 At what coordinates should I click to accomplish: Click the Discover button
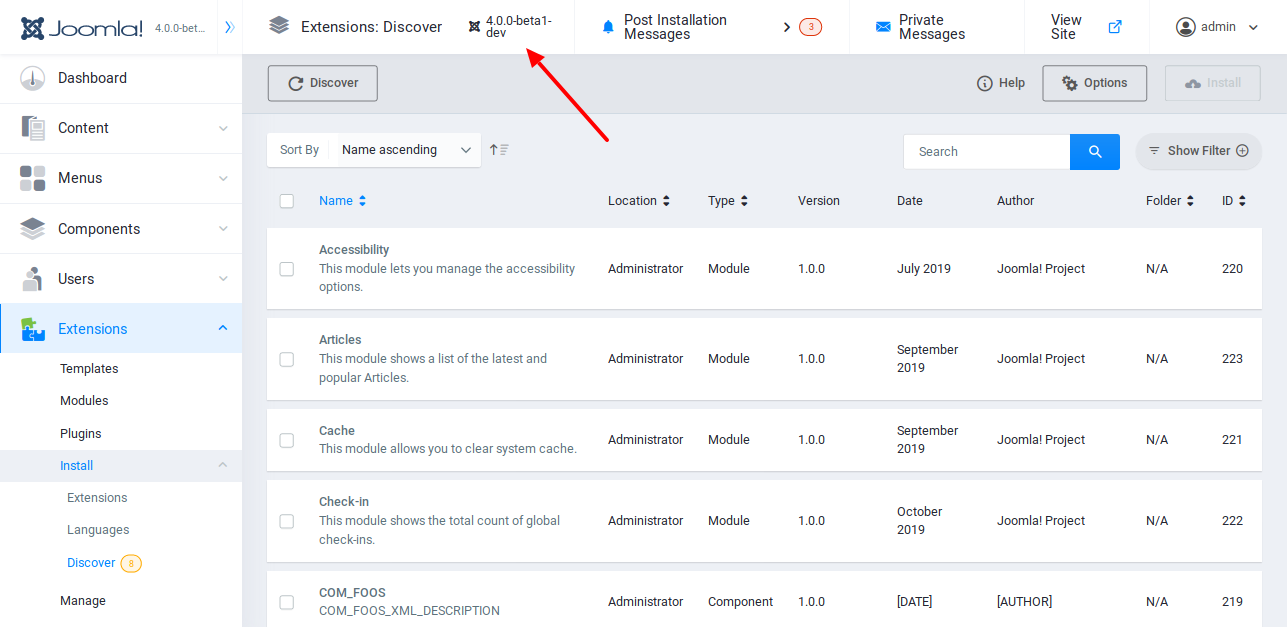coord(322,83)
